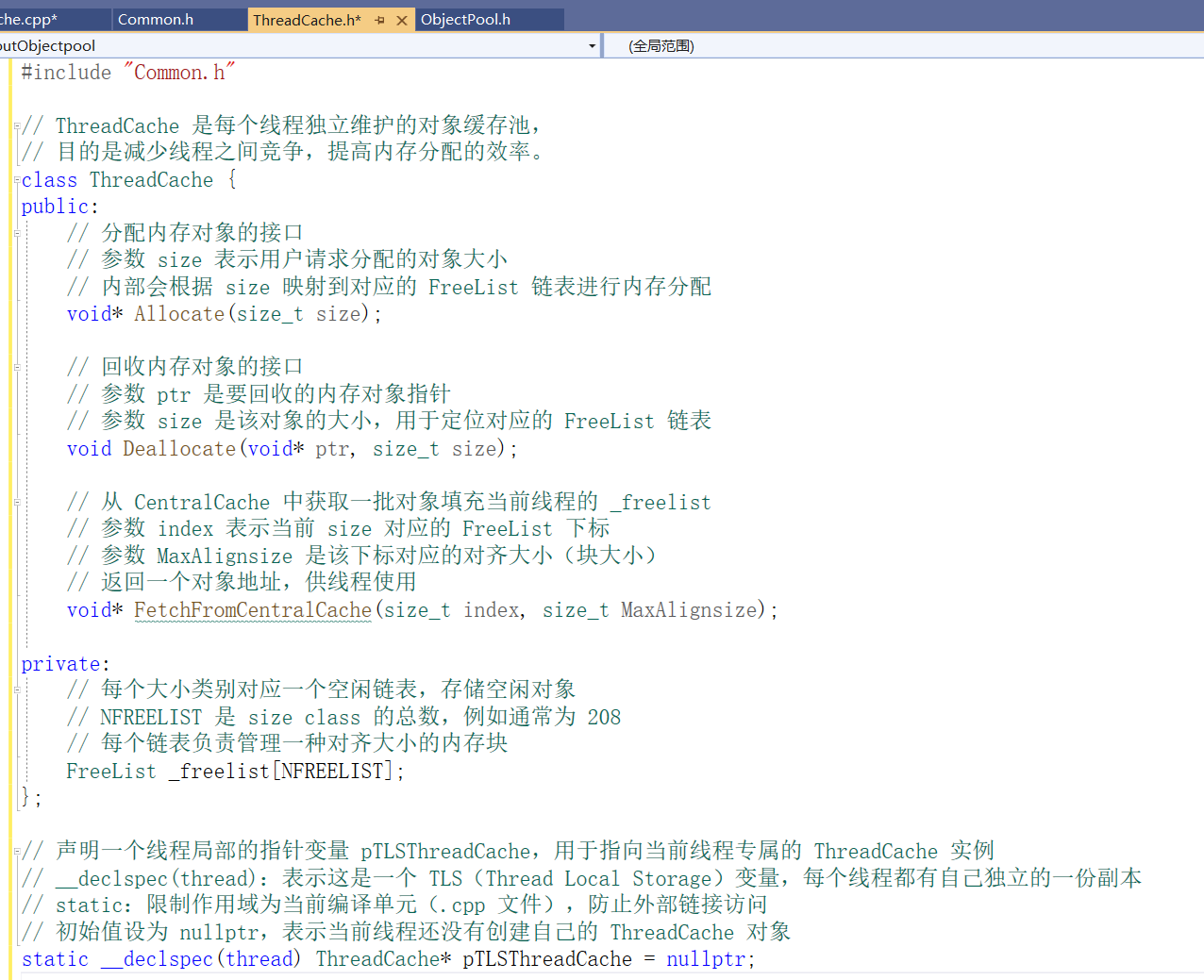Click the public: access specifier
This screenshot has height=980, width=1204.
pyautogui.click(x=59, y=207)
